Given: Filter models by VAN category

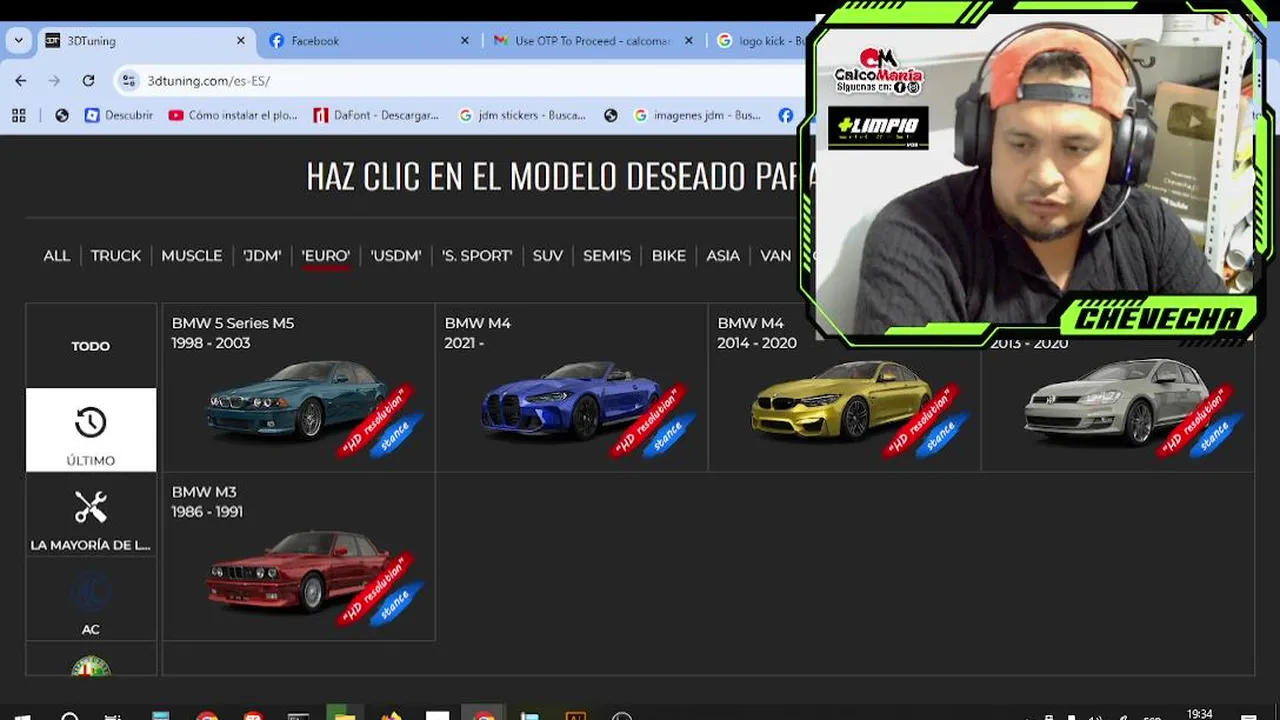Looking at the screenshot, I should [x=776, y=256].
